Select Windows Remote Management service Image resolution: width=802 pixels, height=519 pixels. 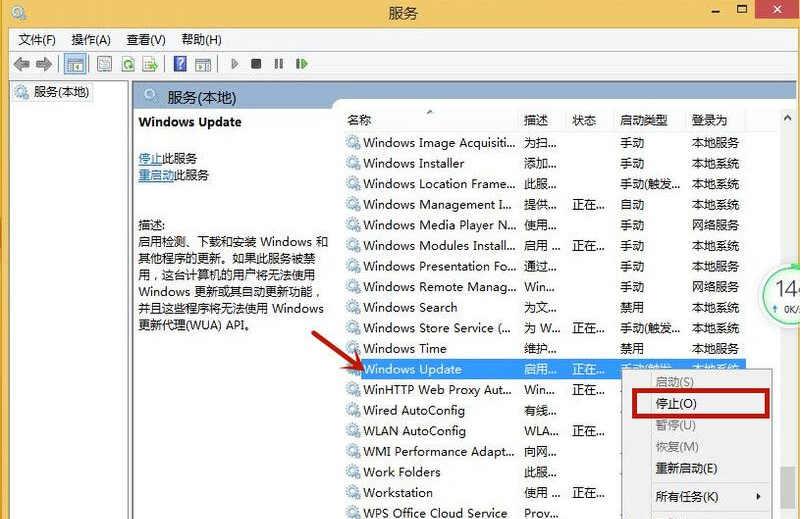click(x=545, y=287)
